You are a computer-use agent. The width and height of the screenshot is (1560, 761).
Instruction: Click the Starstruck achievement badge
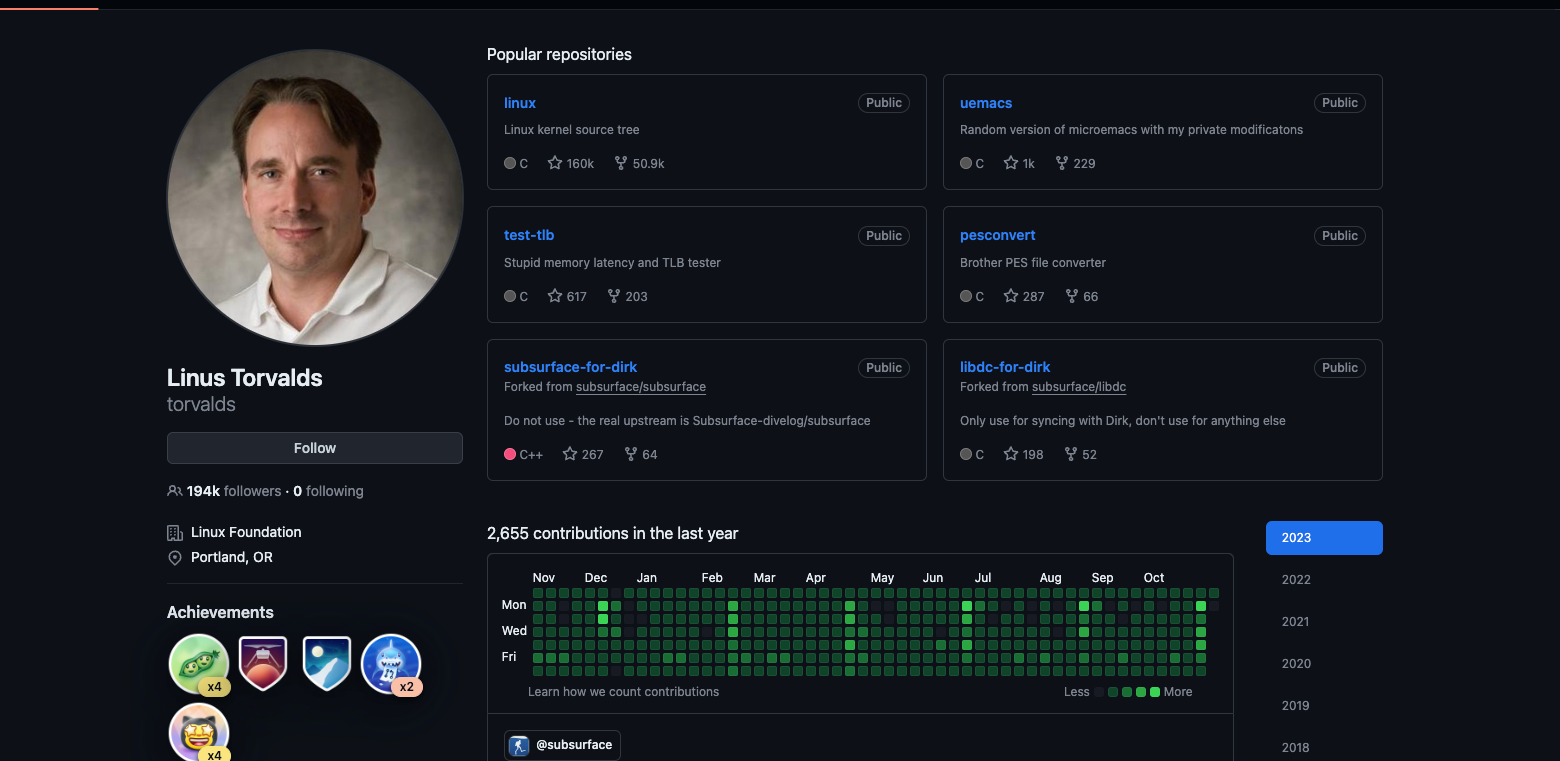coord(199,733)
